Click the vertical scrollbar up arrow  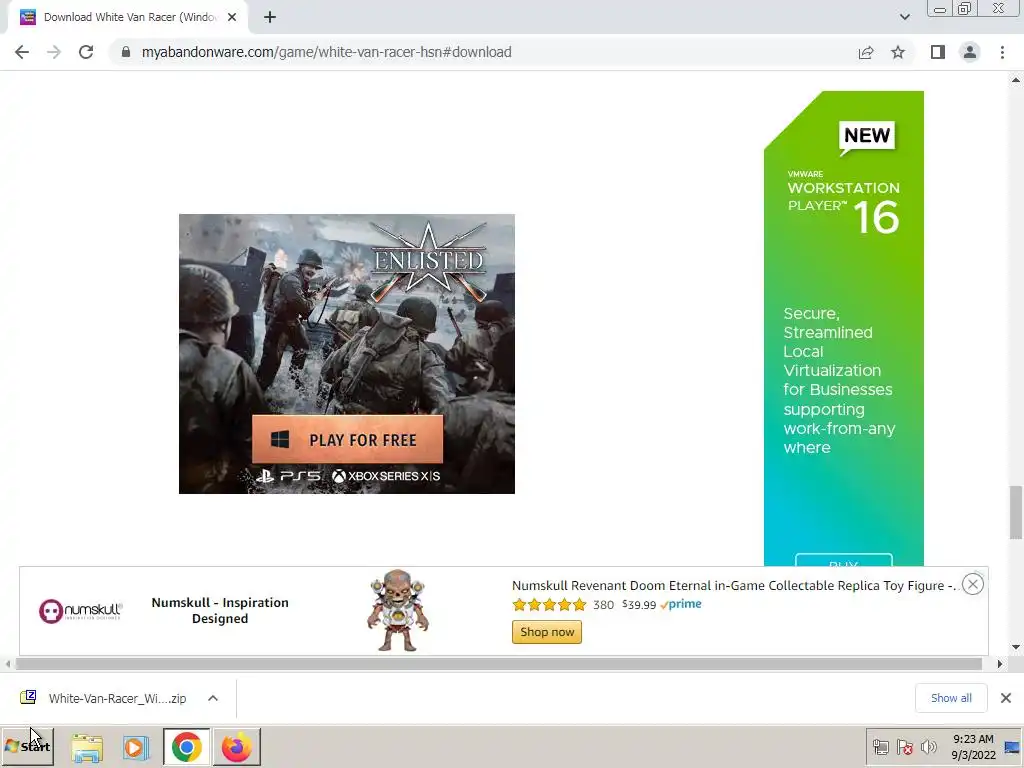click(1016, 80)
